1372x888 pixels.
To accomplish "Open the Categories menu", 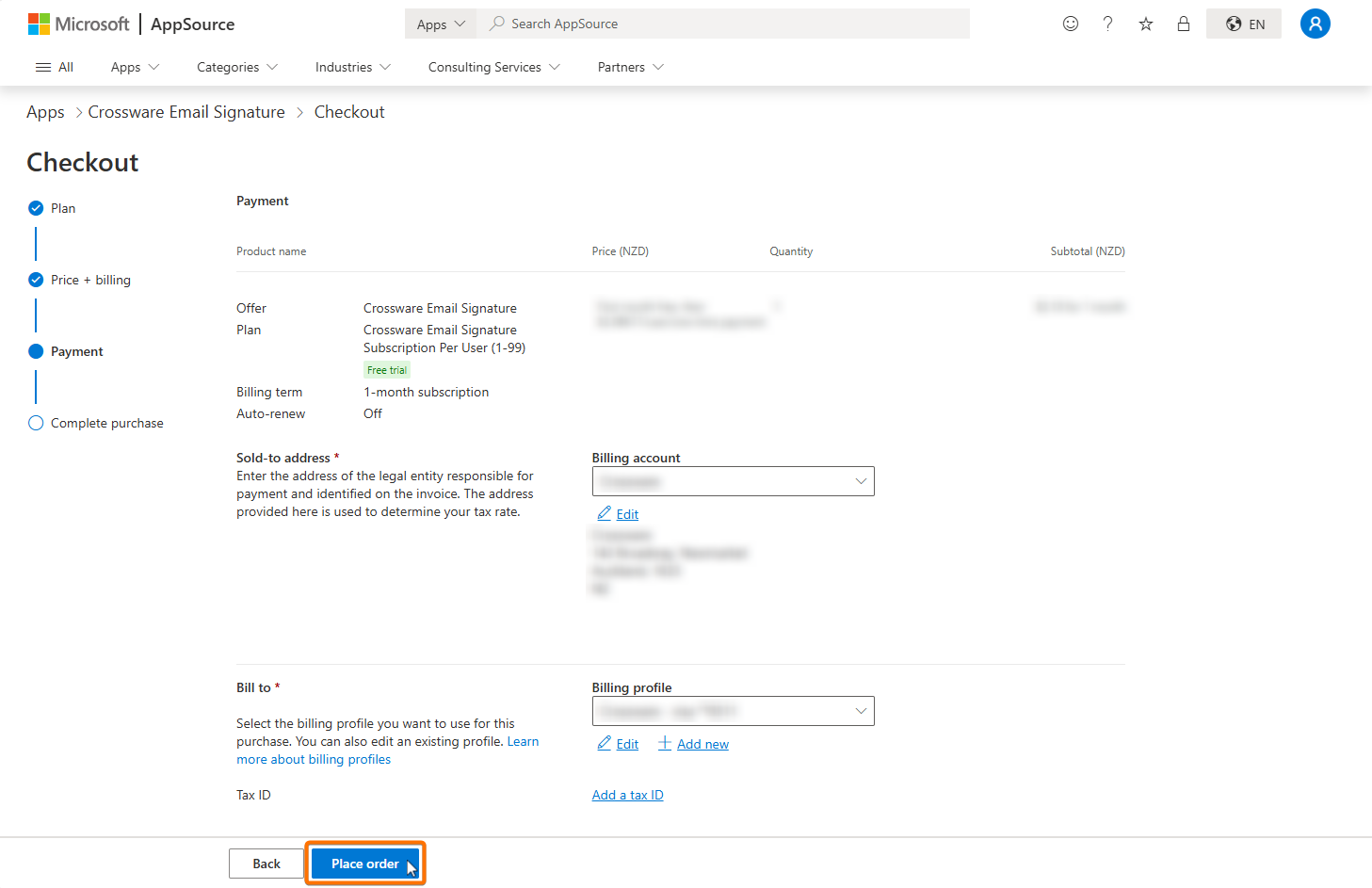I will [236, 67].
